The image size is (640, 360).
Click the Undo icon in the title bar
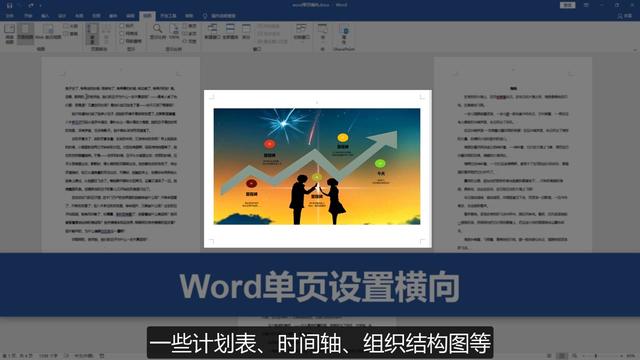(x=20, y=5)
